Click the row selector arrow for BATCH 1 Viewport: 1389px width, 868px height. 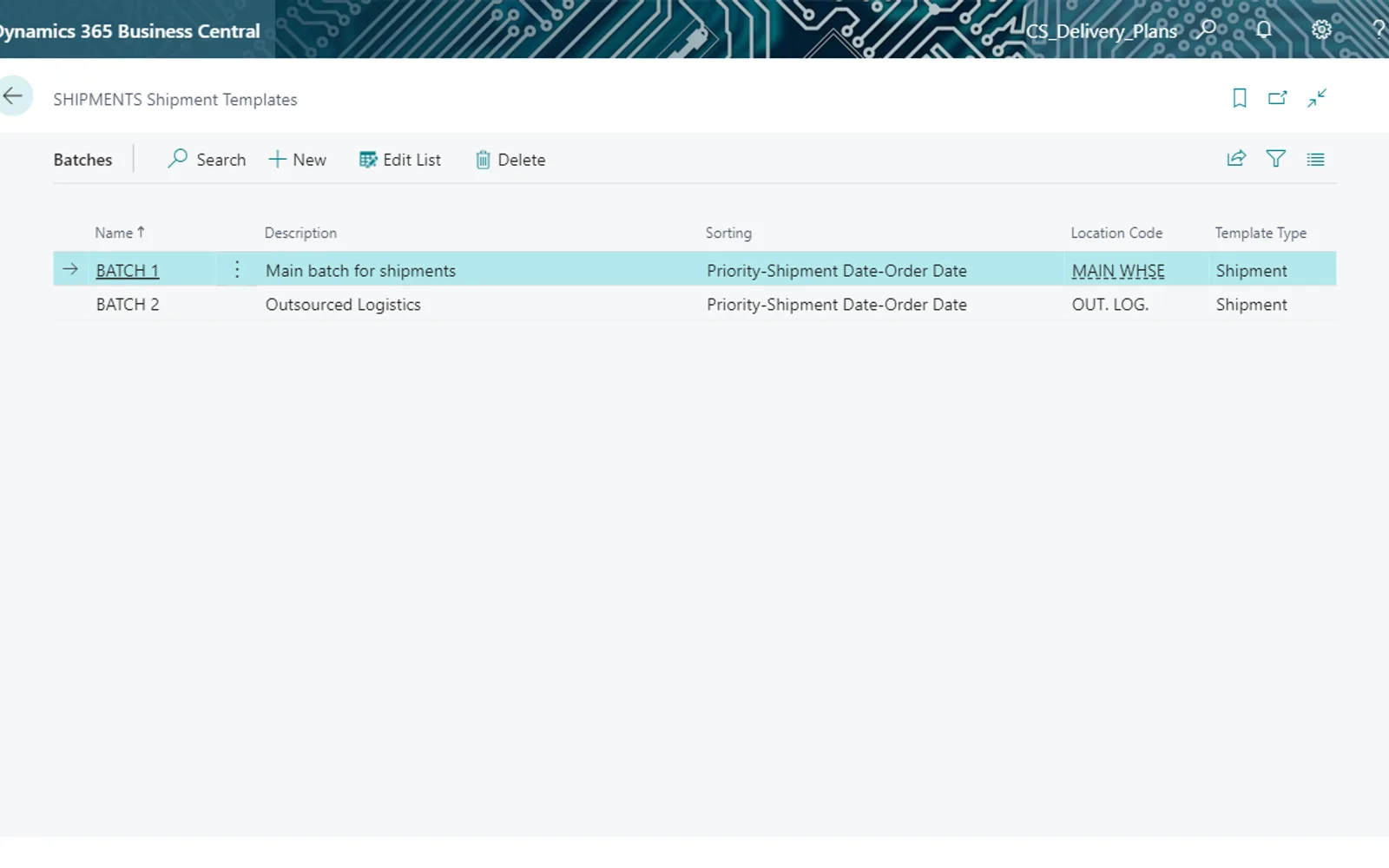click(x=70, y=269)
